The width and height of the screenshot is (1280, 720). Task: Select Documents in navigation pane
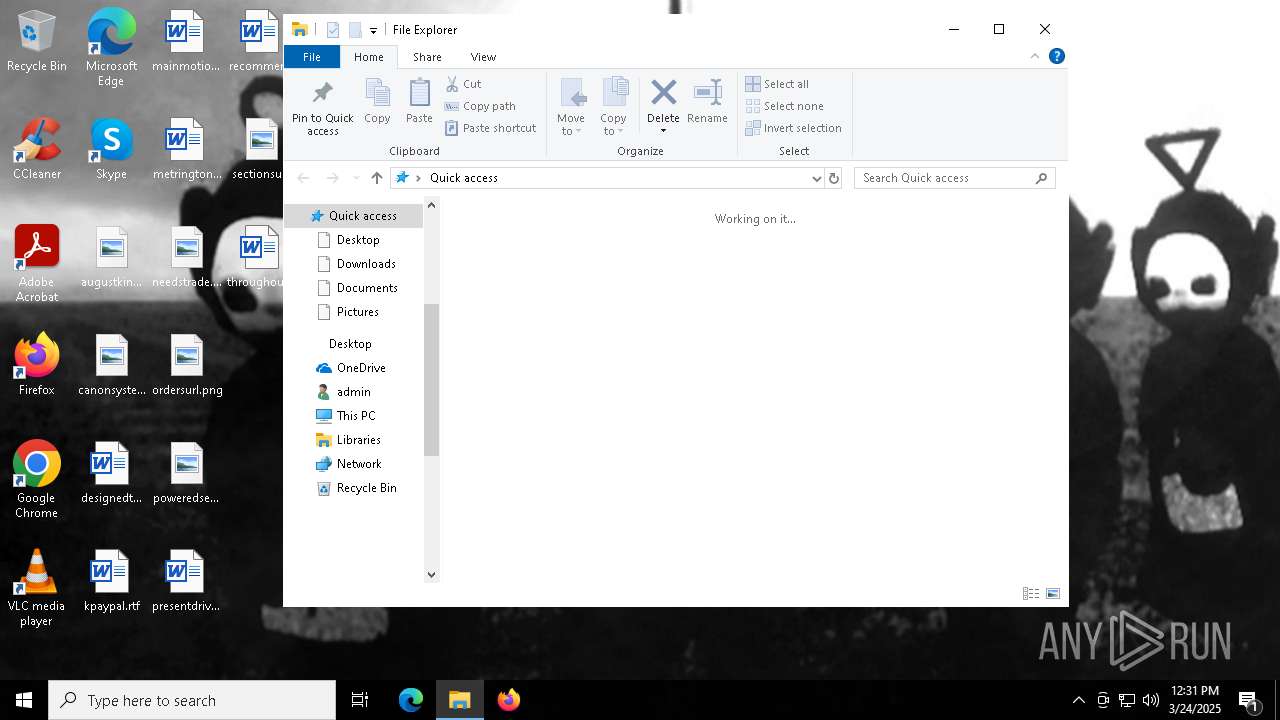(367, 288)
